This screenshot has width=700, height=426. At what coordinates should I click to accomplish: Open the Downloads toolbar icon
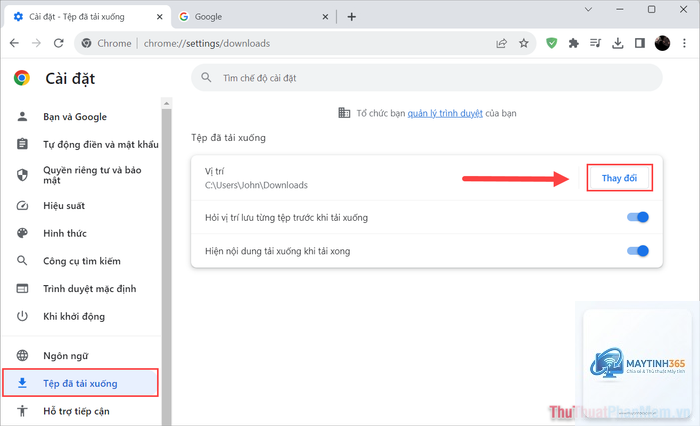(617, 43)
